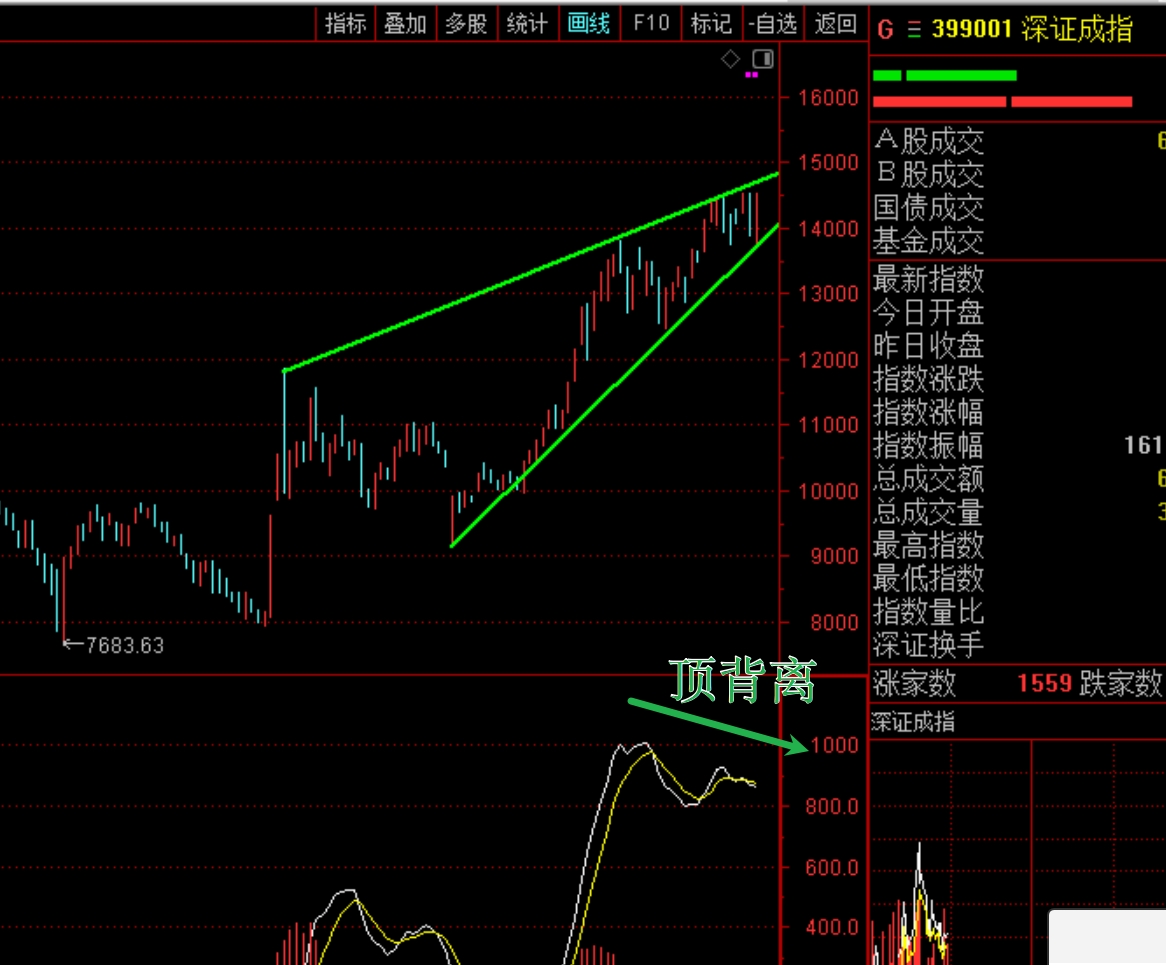This screenshot has height=965, width=1166.
Task: Click the magenta marker under panel icon
Action: click(x=752, y=74)
